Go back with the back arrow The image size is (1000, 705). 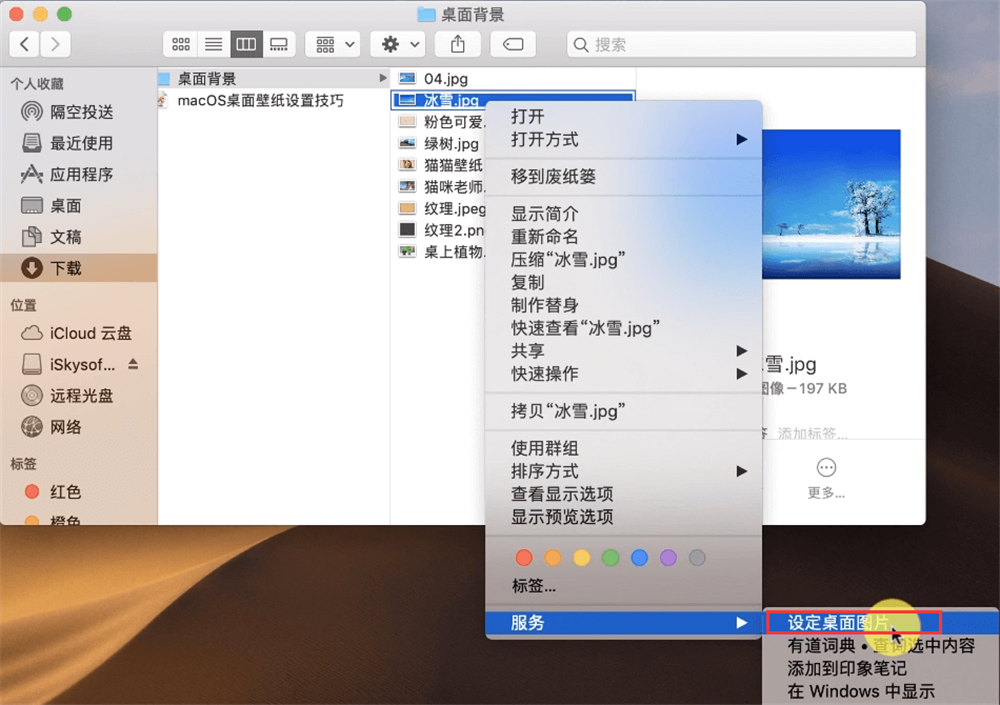pyautogui.click(x=25, y=44)
